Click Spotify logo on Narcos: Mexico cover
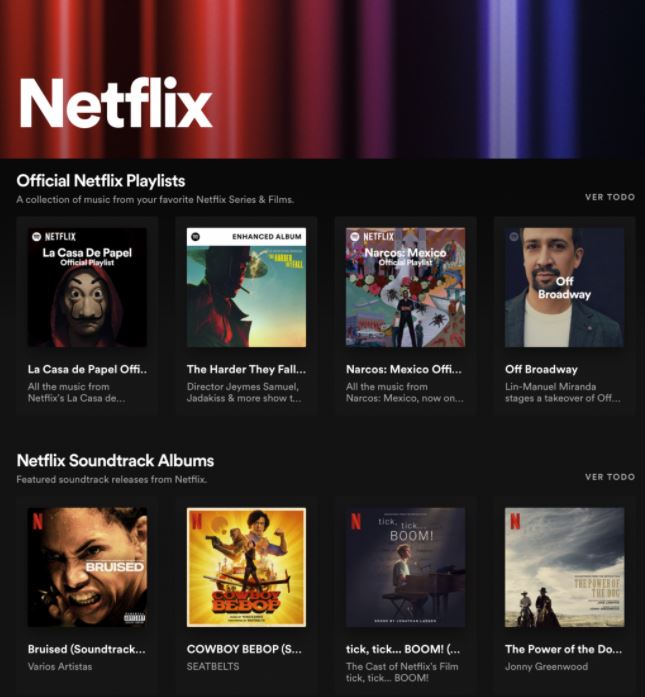This screenshot has height=697, width=645. coord(354,236)
